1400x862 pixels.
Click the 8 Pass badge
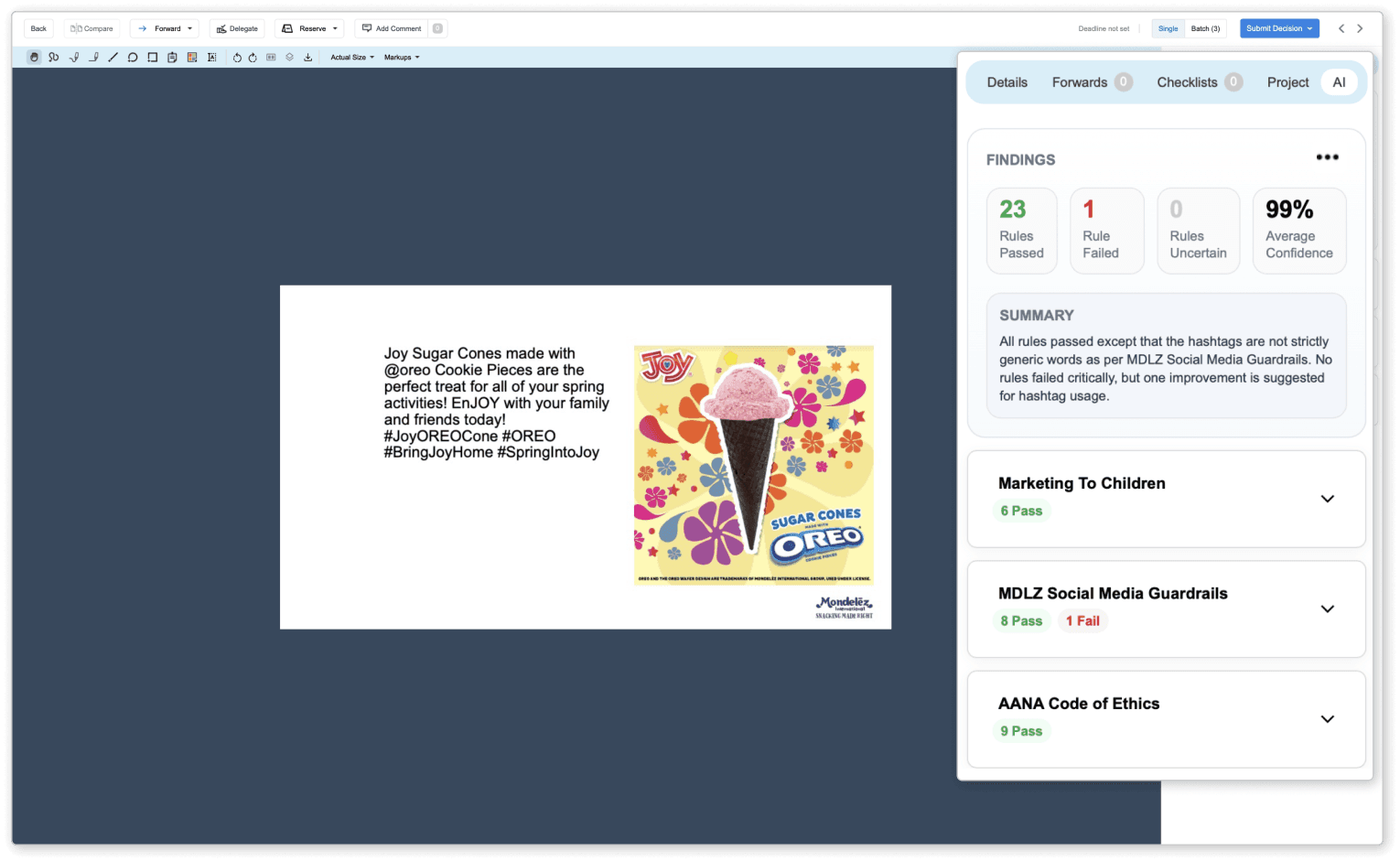point(1021,620)
